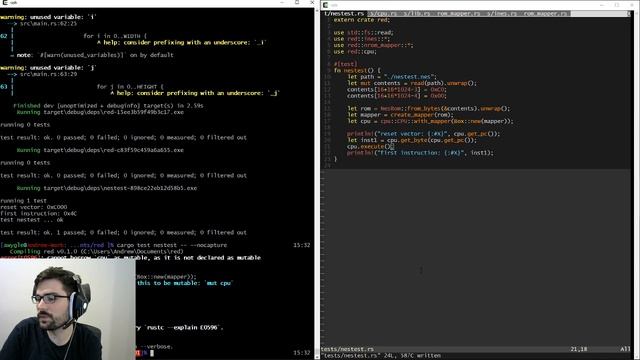Click the 'src\main.rs:62:25' location in terminal
This screenshot has width=640, height=360.
(x=48, y=24)
